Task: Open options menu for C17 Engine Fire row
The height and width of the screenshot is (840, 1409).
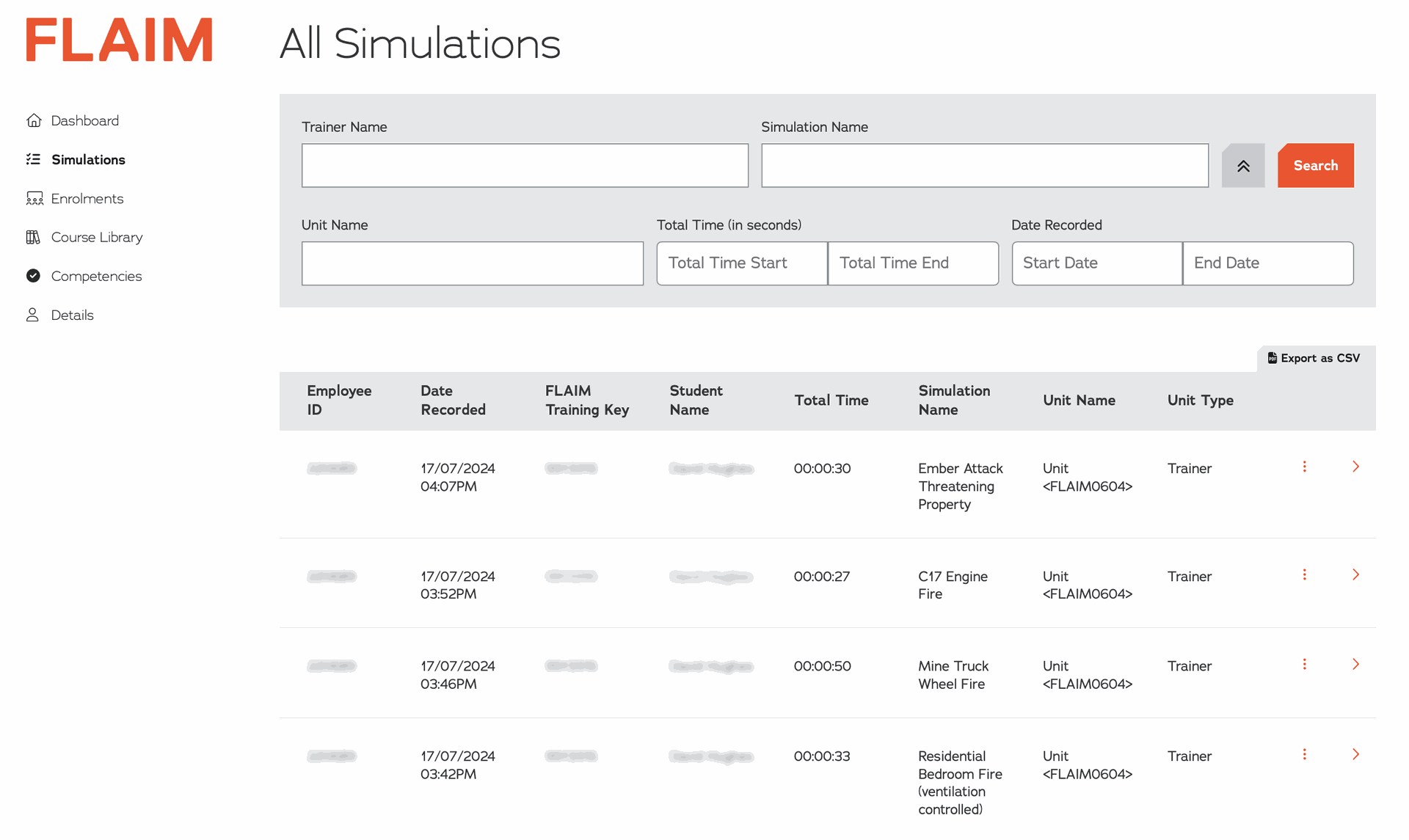Action: tap(1305, 574)
